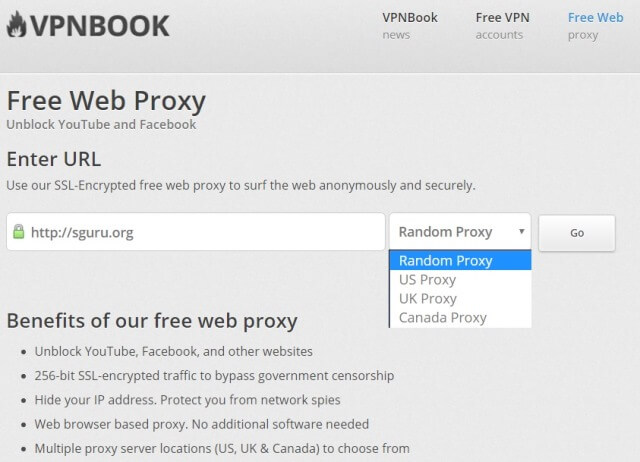Open the VPNBook news nav link
This screenshot has height=462, width=640.
tap(410, 26)
